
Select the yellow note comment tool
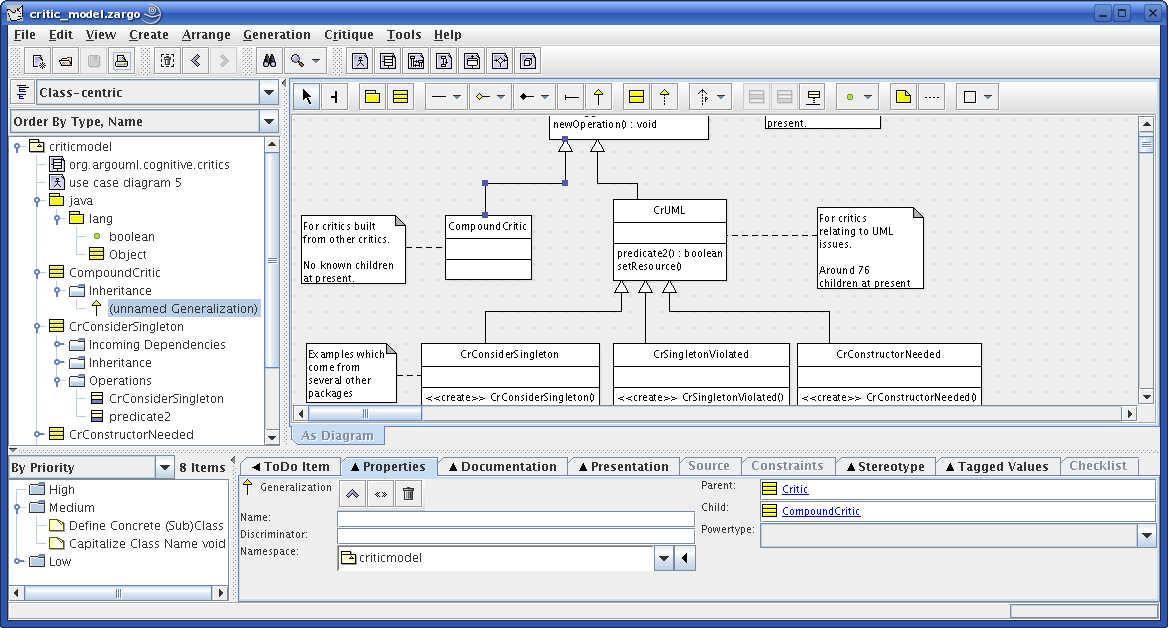(x=903, y=97)
